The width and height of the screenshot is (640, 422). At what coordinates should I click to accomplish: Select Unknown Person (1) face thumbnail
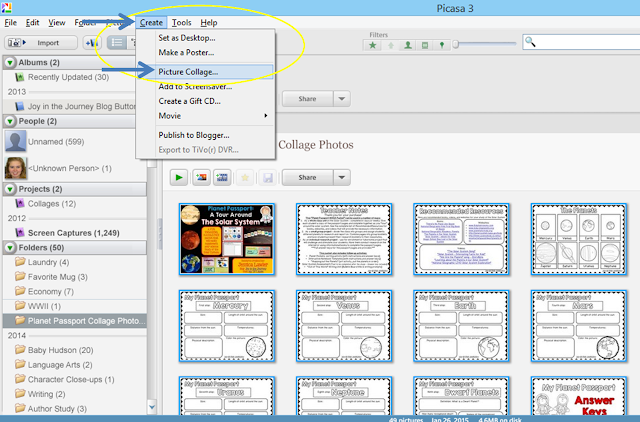pos(16,168)
